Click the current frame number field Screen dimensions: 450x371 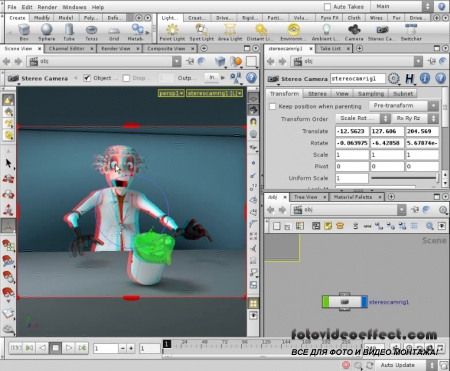pyautogui.click(x=106, y=349)
